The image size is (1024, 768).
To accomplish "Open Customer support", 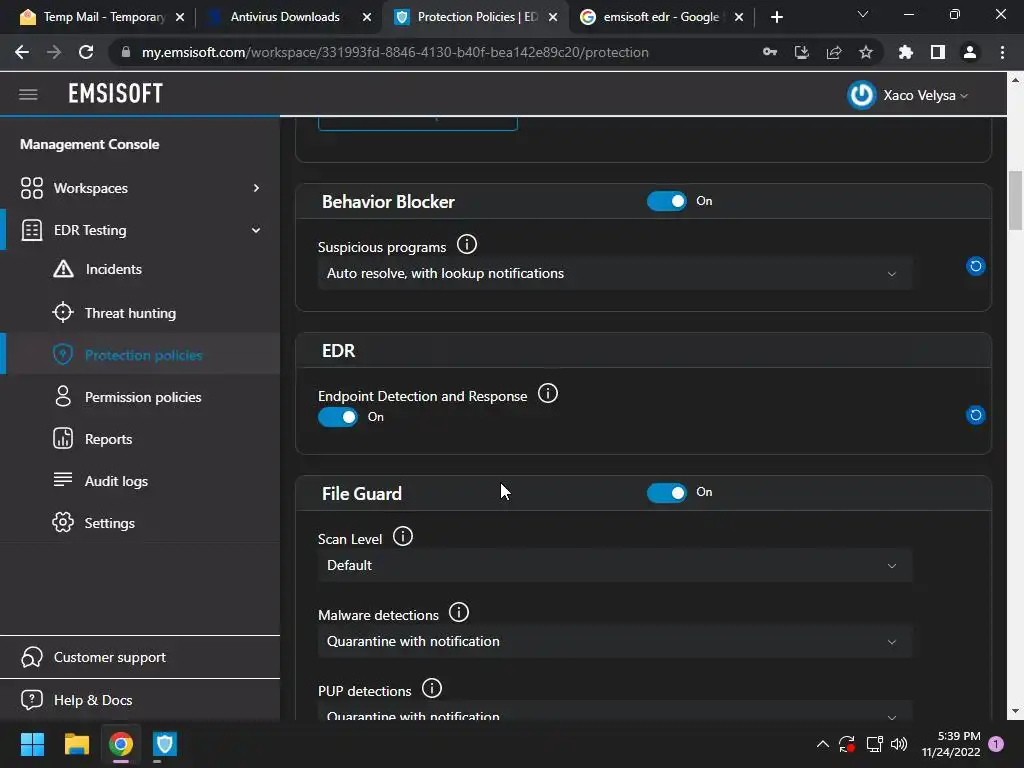I will tap(110, 657).
